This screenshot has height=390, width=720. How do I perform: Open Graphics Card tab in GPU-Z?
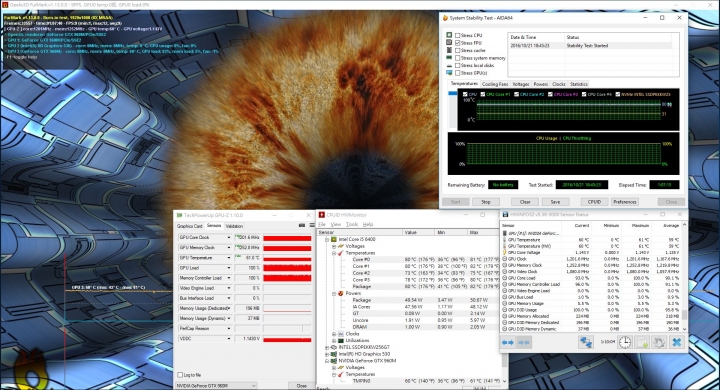(190, 226)
